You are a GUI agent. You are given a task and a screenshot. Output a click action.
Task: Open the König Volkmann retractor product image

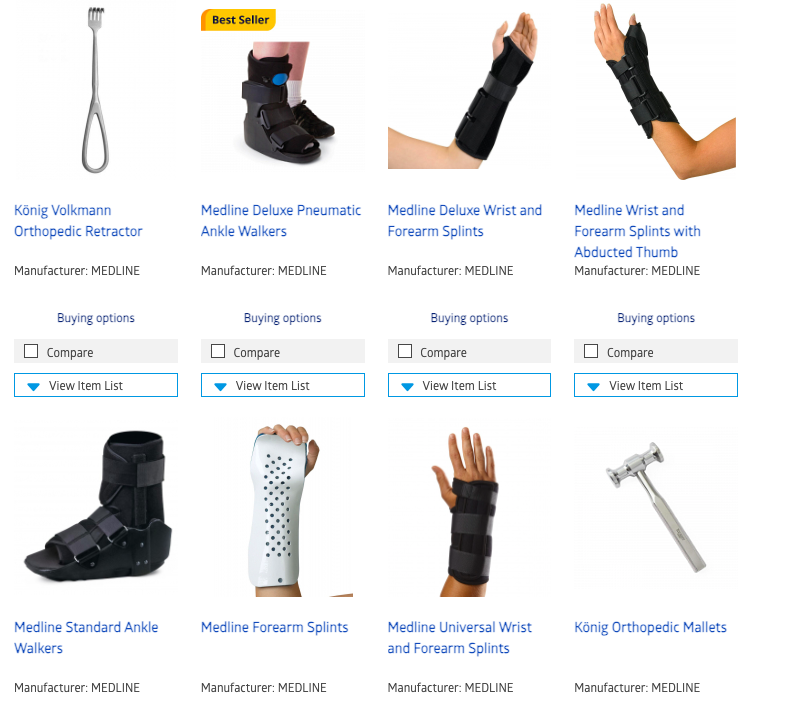click(96, 90)
